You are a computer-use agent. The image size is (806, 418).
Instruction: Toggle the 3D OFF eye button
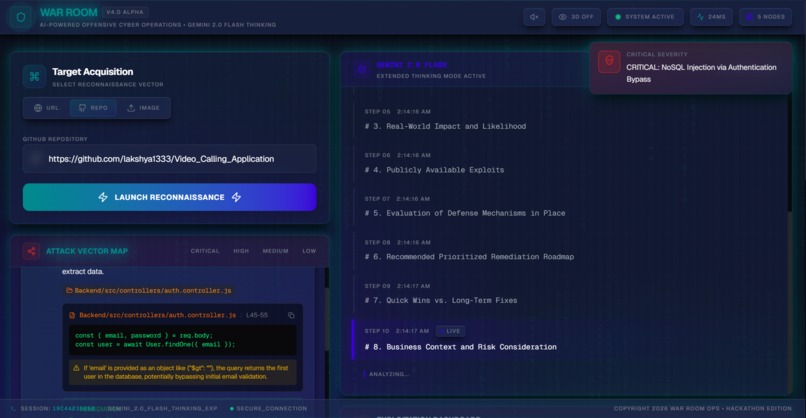[x=576, y=17]
